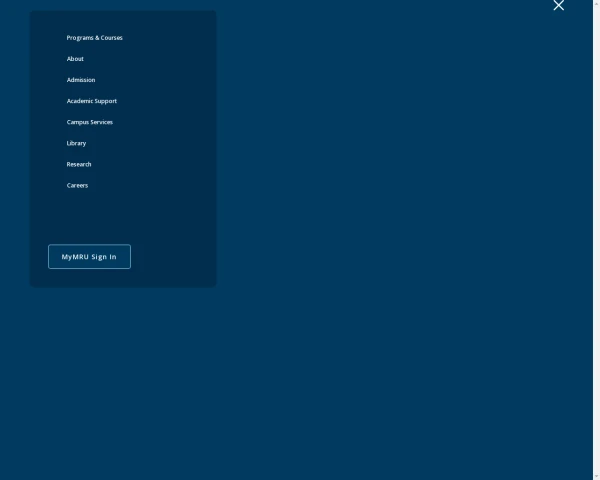Image resolution: width=600 pixels, height=480 pixels.
Task: Click the scrollbar up arrow
Action: coord(596,4)
